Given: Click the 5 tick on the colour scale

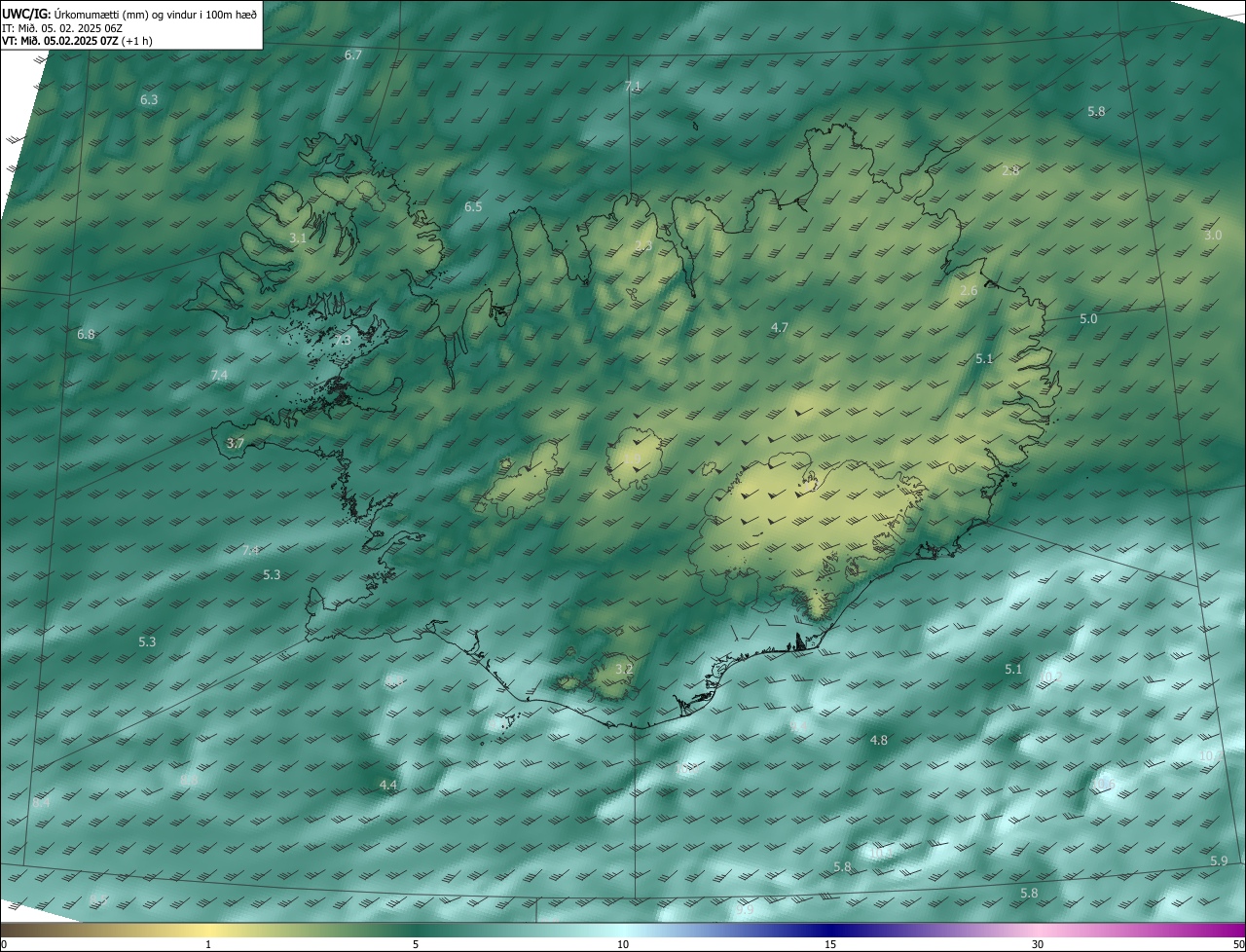Looking at the screenshot, I should coord(416,944).
